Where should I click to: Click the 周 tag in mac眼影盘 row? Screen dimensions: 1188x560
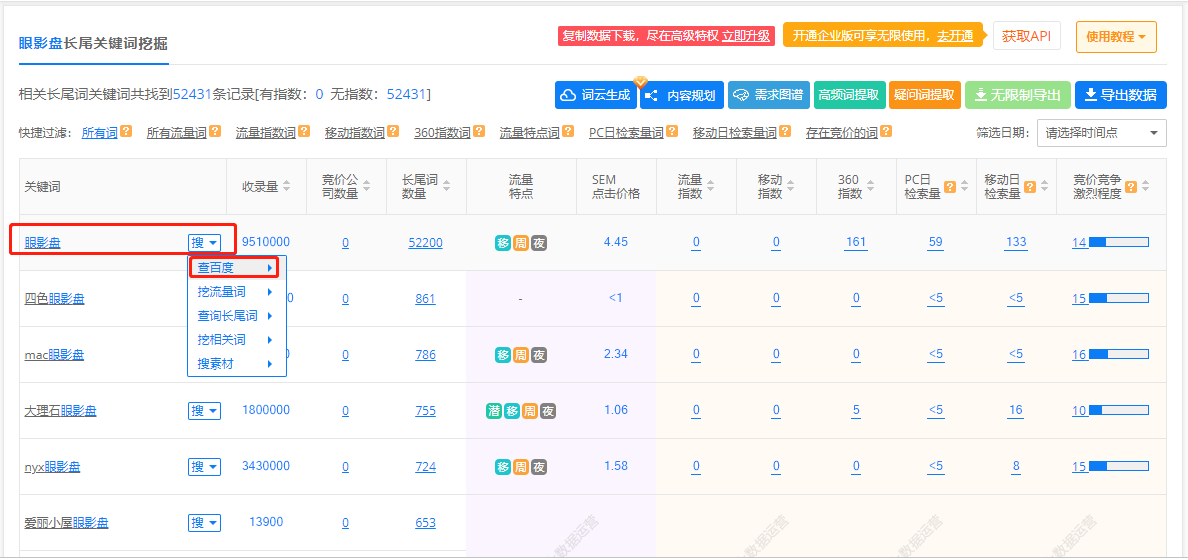click(x=521, y=355)
